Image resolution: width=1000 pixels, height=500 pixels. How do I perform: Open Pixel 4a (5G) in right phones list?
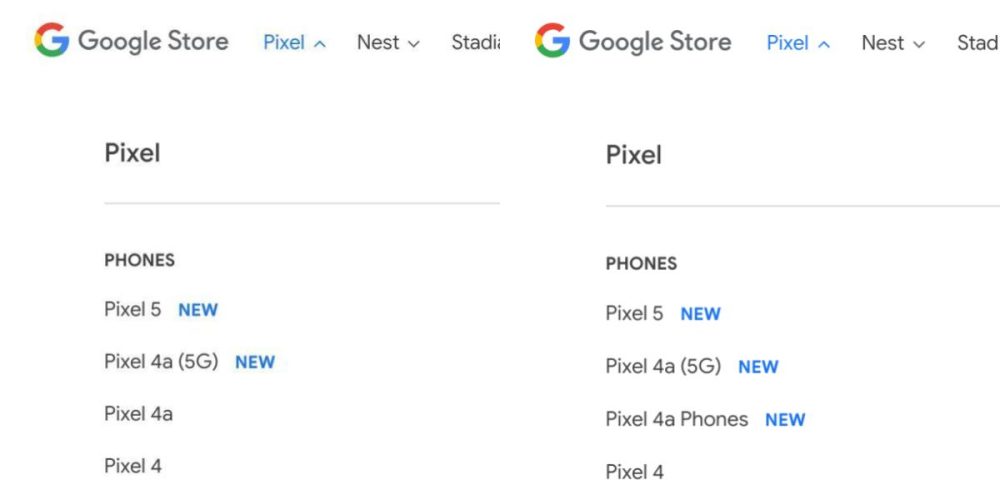[x=663, y=366]
